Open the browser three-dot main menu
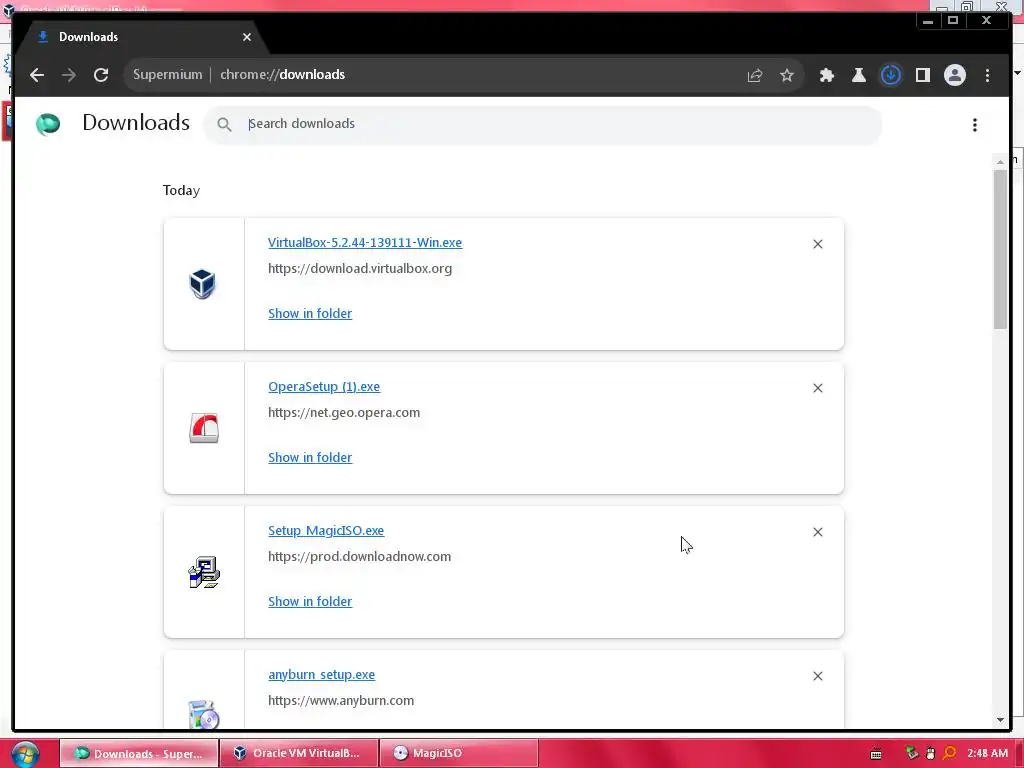The height and width of the screenshot is (768, 1024). 987,75
